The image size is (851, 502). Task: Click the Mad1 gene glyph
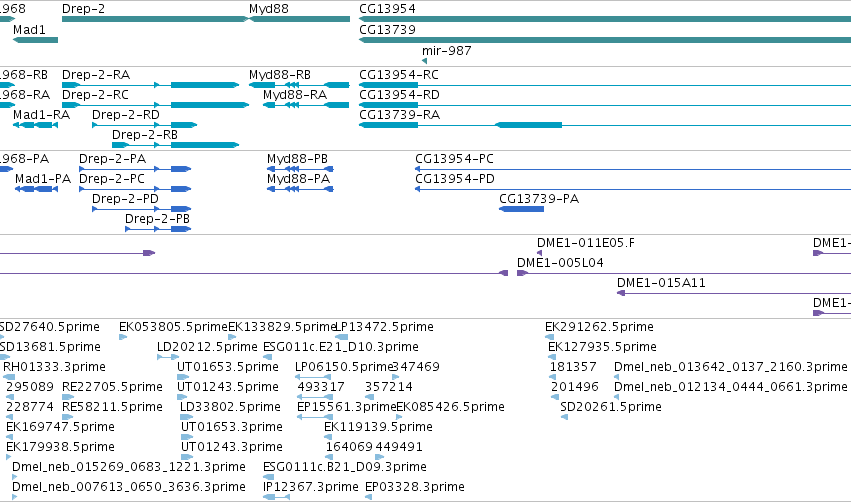[x=35, y=40]
